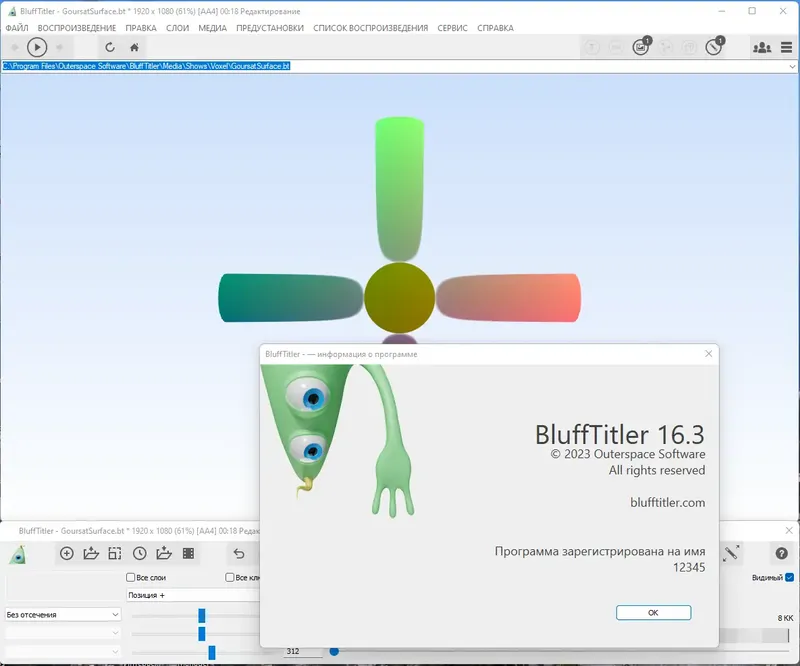This screenshot has height=666, width=800.
Task: Open the community/people icon on top toolbar
Action: (761, 47)
